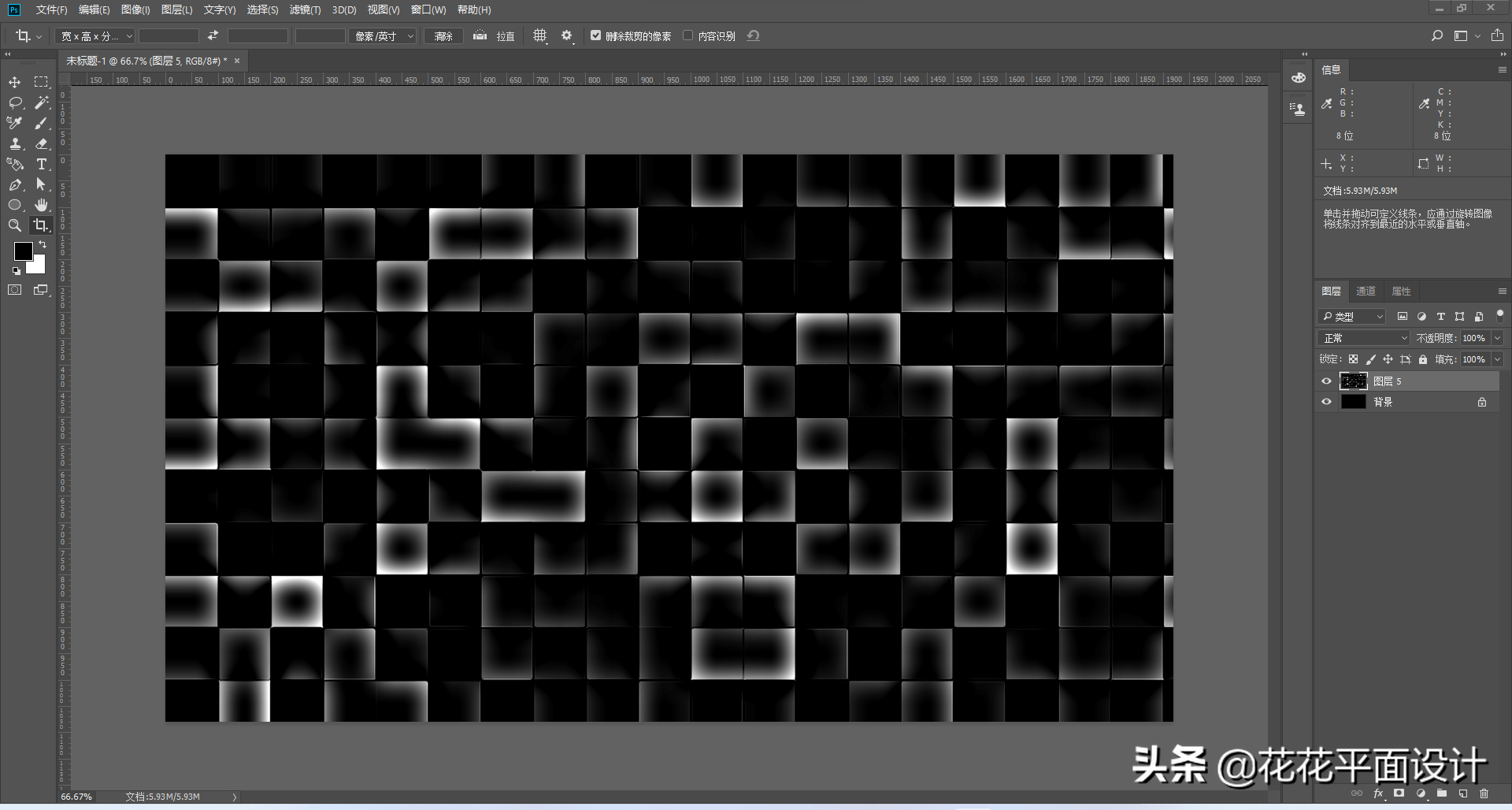Open the 滤镜(T) menu
Viewport: 1512px width, 810px height.
305,9
